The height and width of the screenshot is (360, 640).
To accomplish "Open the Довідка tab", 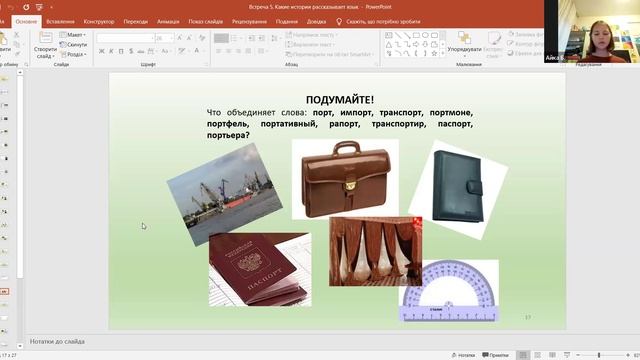I will pos(316,22).
